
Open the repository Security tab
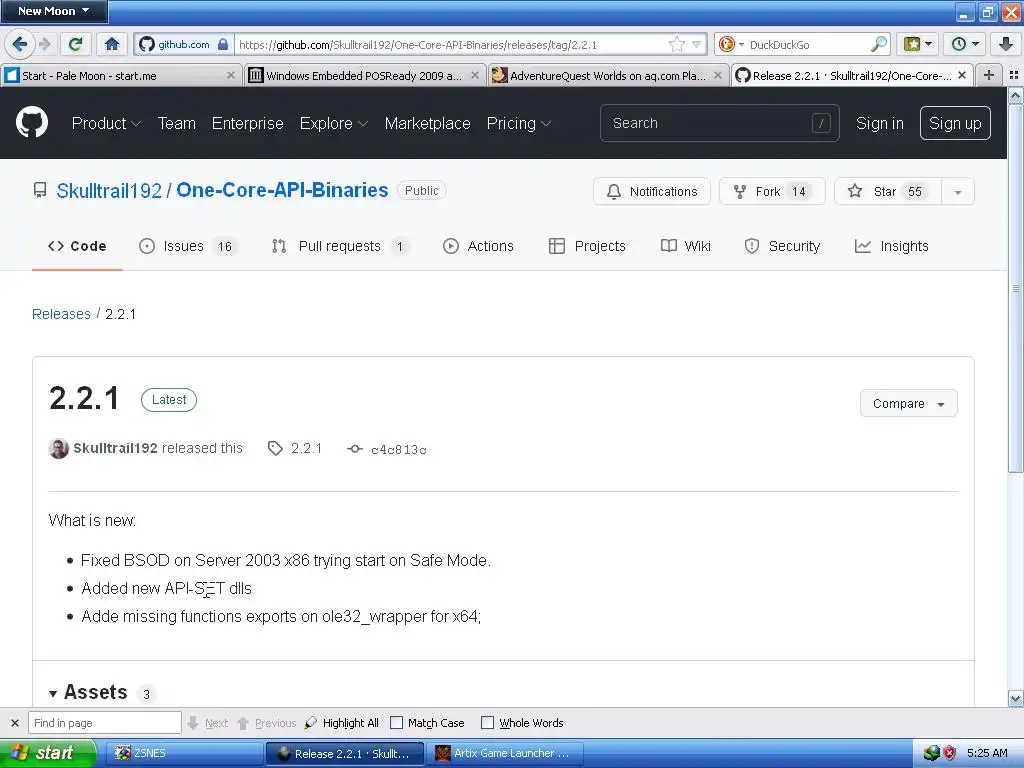(782, 246)
